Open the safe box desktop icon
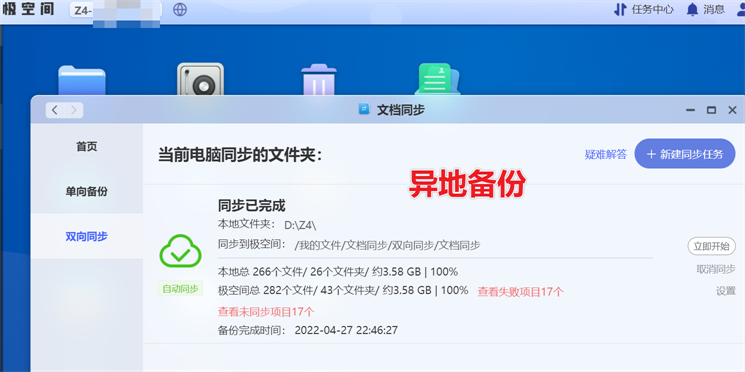The height and width of the screenshot is (372, 745). [200, 80]
